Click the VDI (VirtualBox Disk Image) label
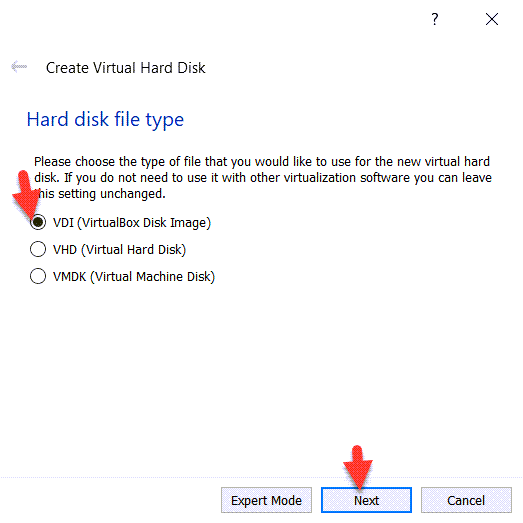The width and height of the screenshot is (523, 523). coord(132,223)
